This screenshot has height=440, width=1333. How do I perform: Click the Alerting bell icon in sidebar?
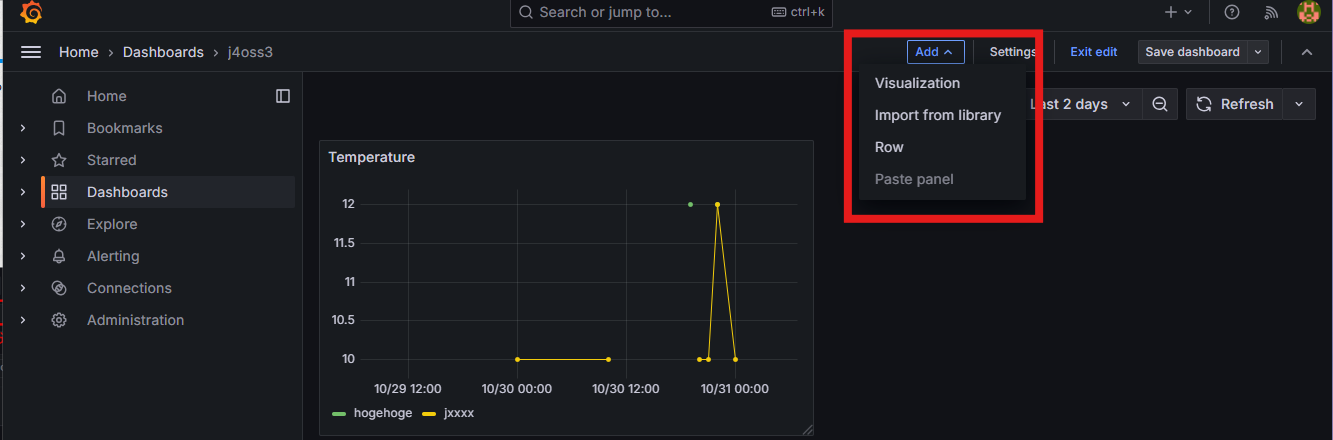(x=59, y=256)
